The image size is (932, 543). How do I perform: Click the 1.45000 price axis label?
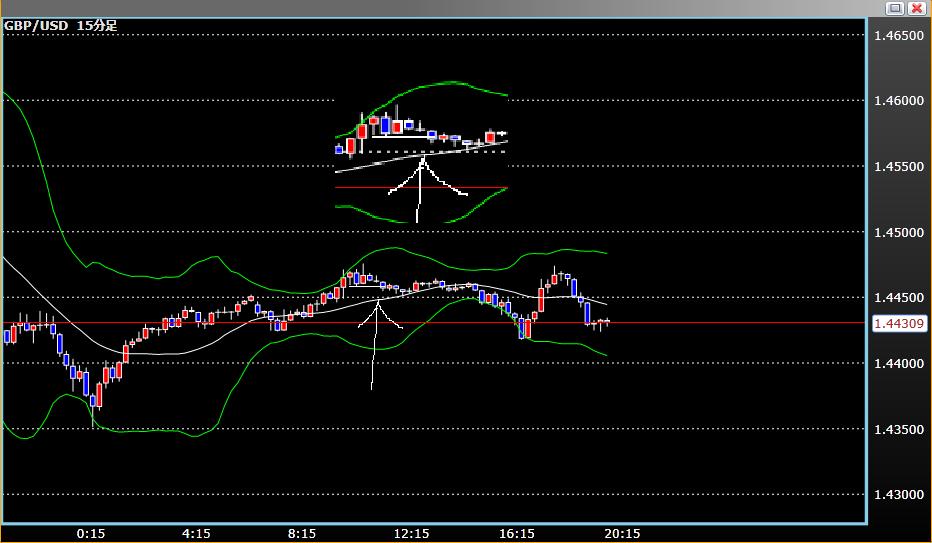point(898,232)
